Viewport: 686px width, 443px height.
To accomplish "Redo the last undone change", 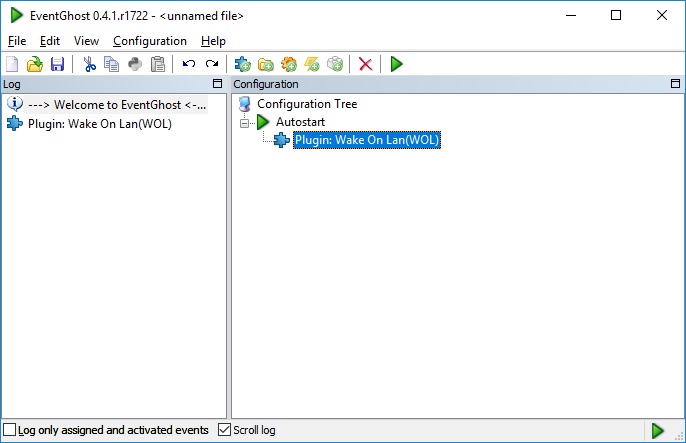I will tap(212, 64).
